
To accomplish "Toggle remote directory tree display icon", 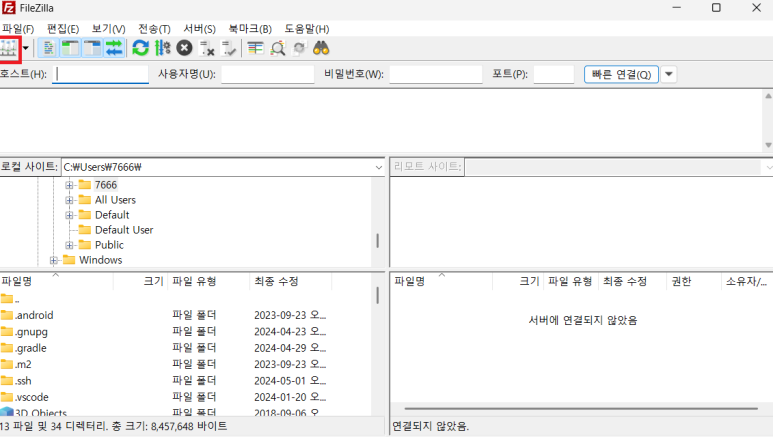I will click(x=92, y=48).
